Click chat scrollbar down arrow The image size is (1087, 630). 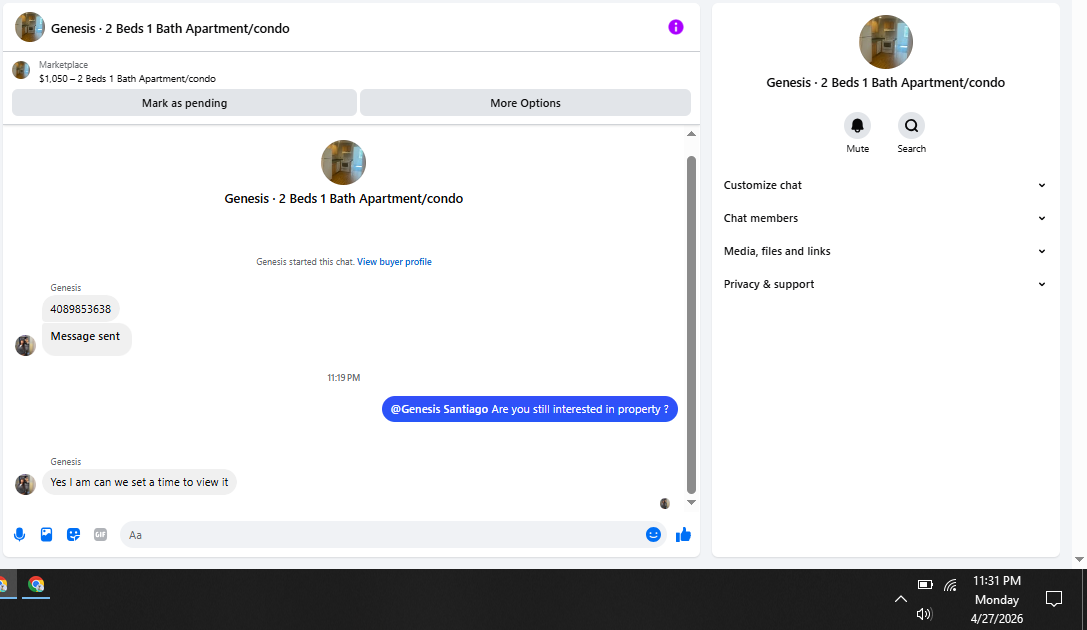point(691,502)
